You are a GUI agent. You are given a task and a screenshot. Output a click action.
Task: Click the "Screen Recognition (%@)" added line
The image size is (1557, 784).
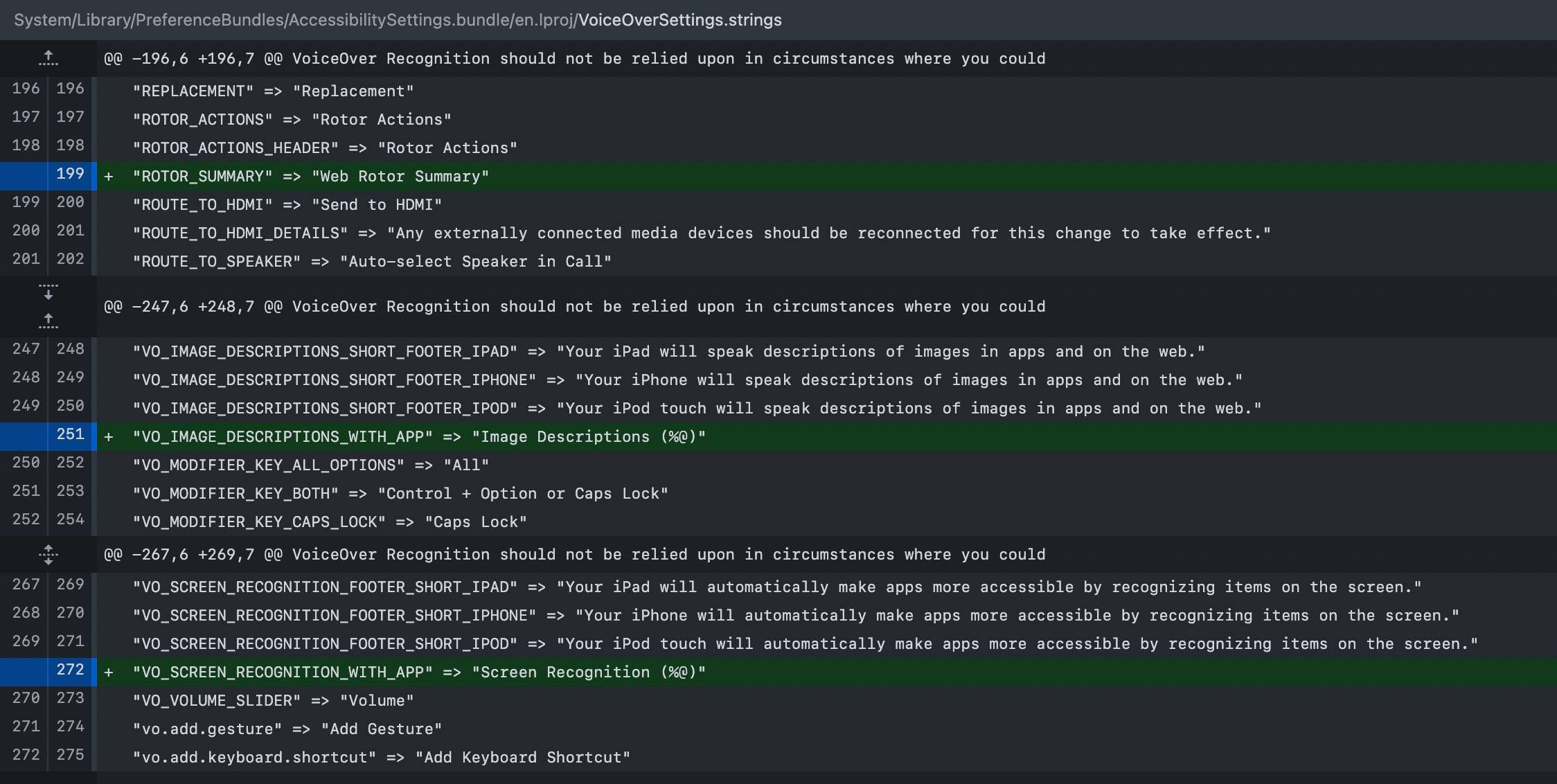click(419, 672)
